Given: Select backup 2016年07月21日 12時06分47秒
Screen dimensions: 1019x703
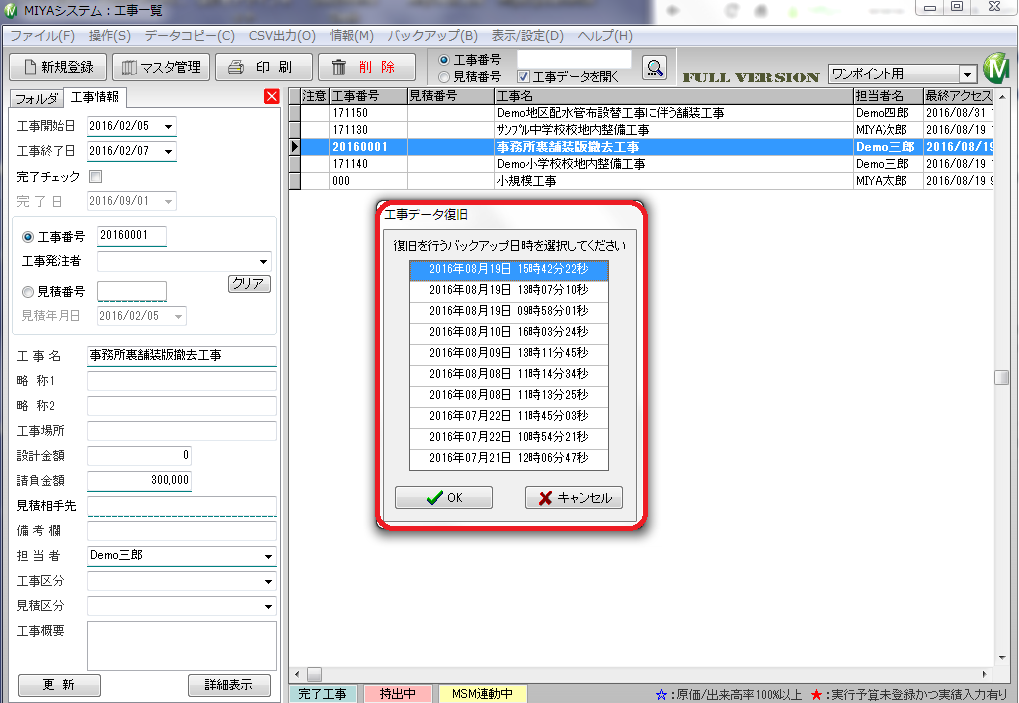Looking at the screenshot, I should pos(509,458).
